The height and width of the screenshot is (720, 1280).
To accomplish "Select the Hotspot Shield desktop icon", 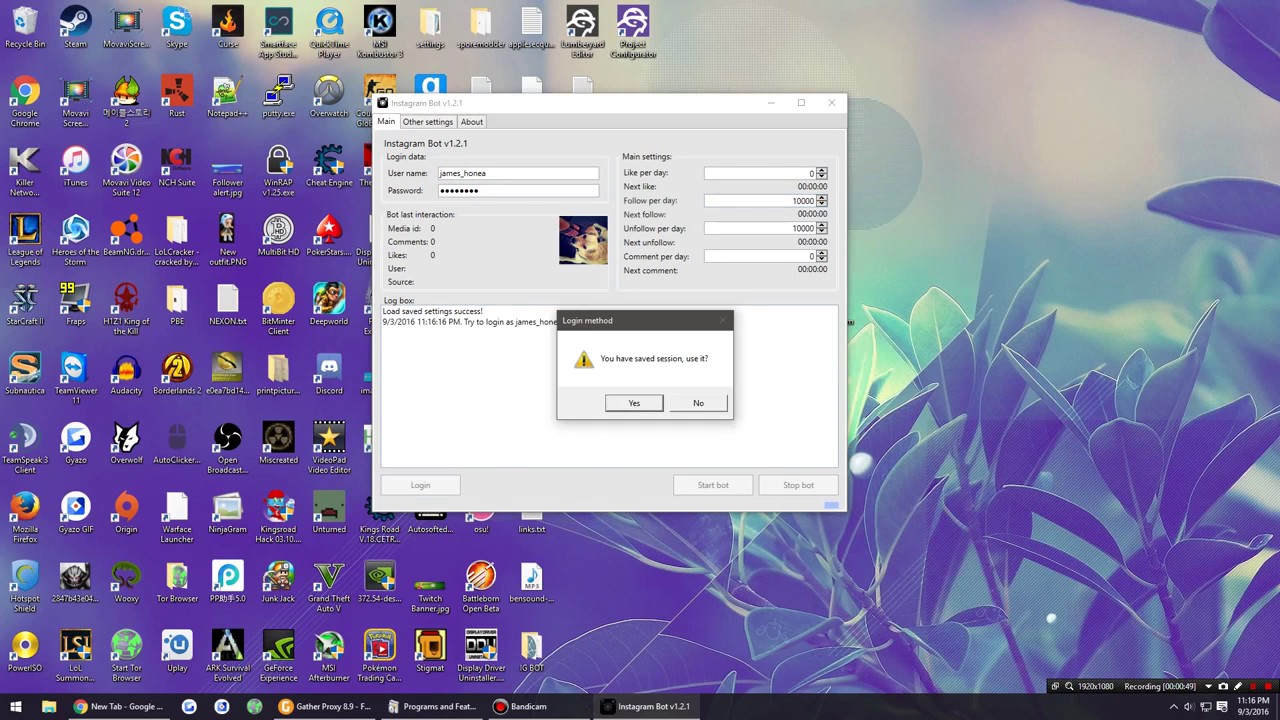I will click(x=25, y=586).
